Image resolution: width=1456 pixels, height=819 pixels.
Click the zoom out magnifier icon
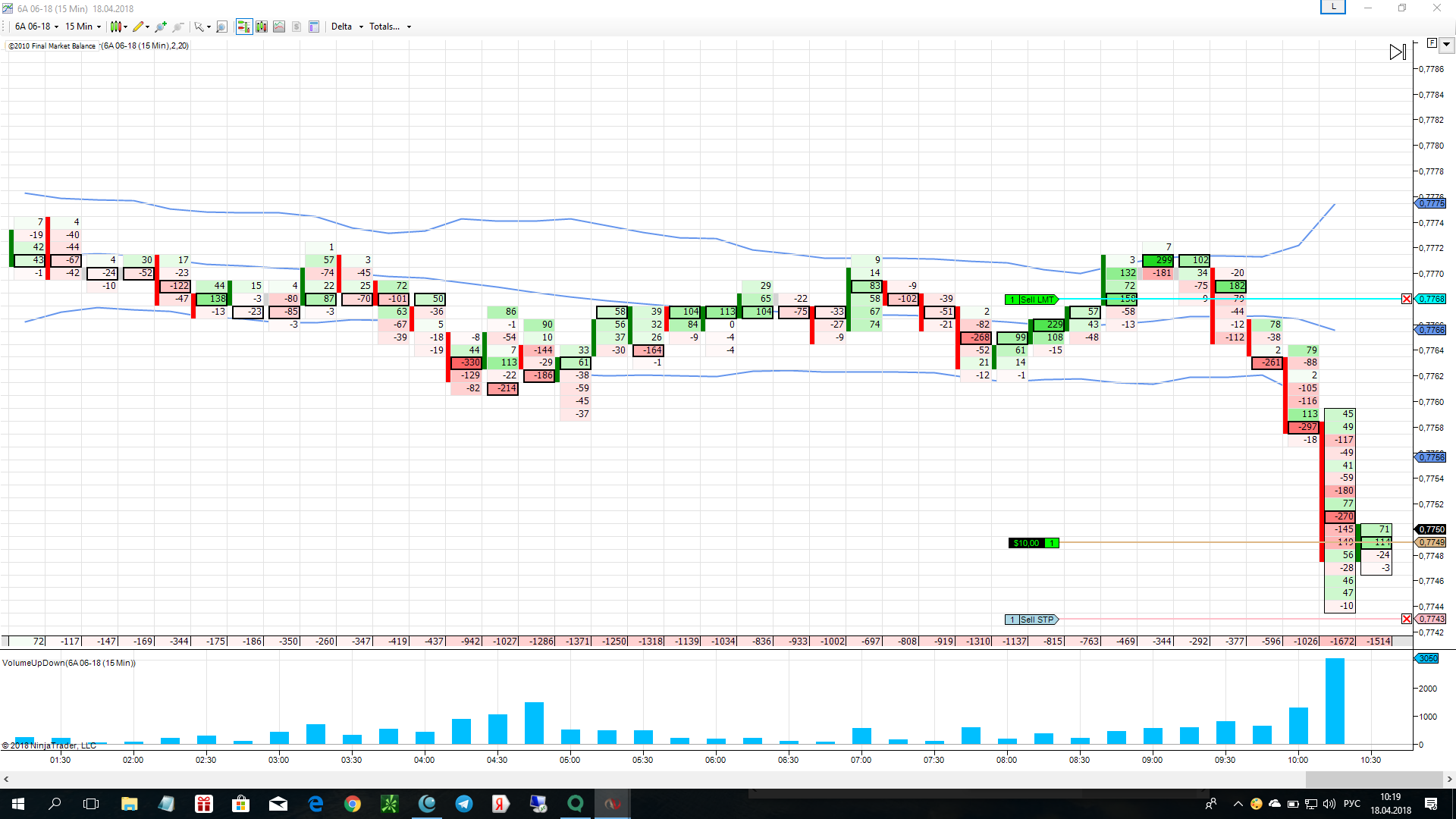pos(178,27)
